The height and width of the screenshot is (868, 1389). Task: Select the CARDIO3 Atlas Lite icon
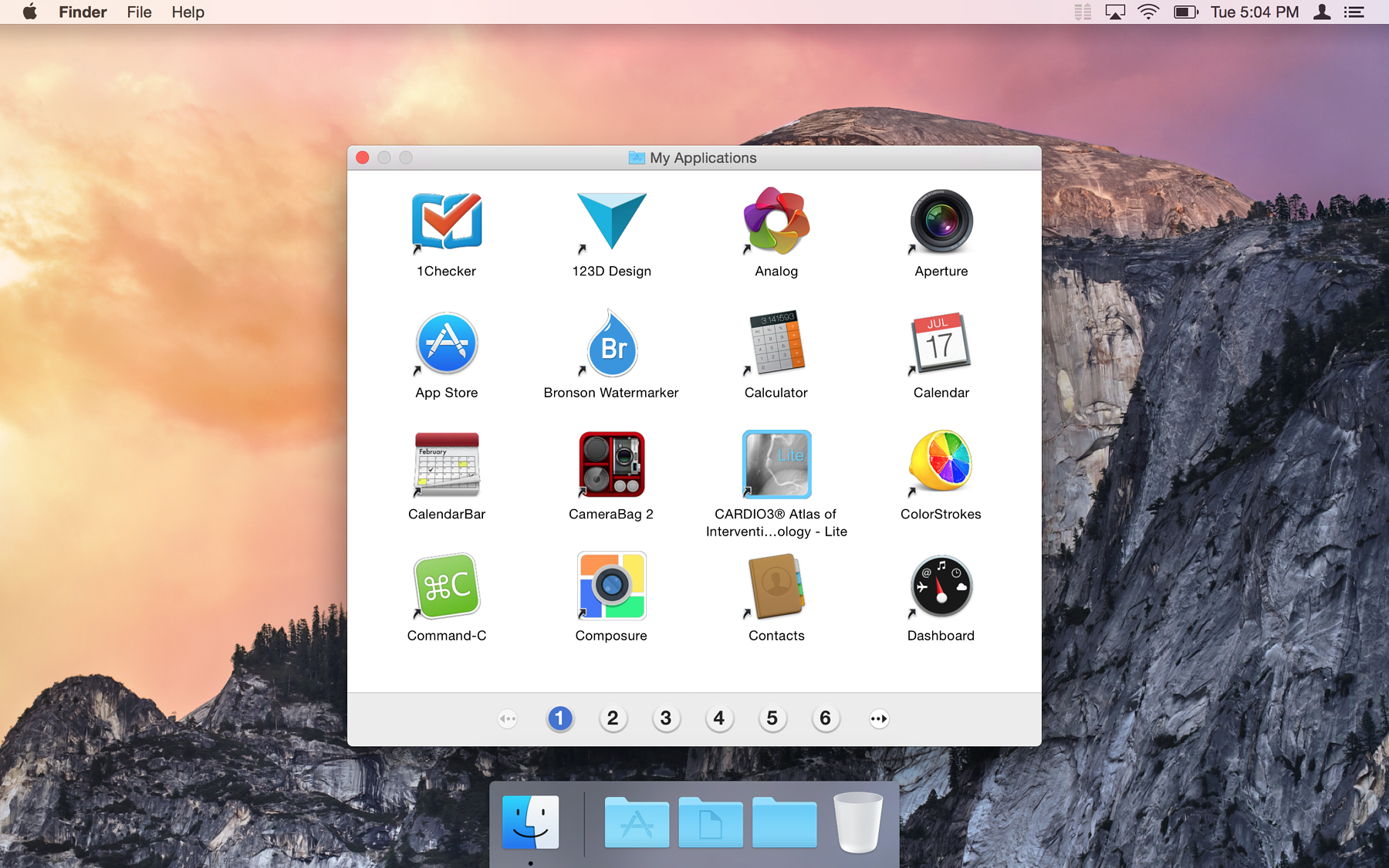776,464
